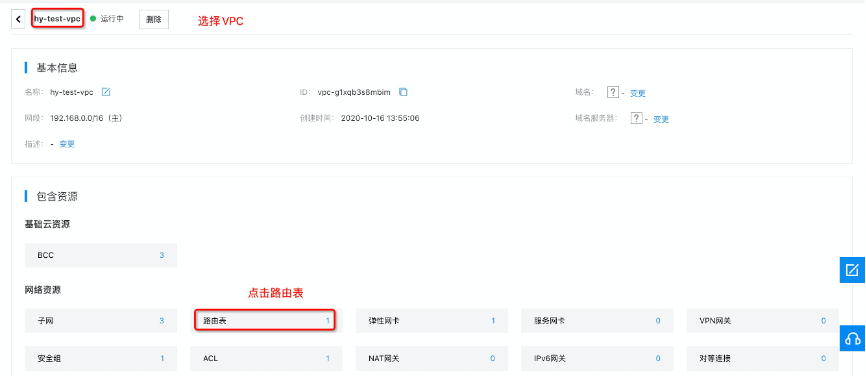Open the BCC resource tile
This screenshot has width=866, height=377.
[101, 256]
